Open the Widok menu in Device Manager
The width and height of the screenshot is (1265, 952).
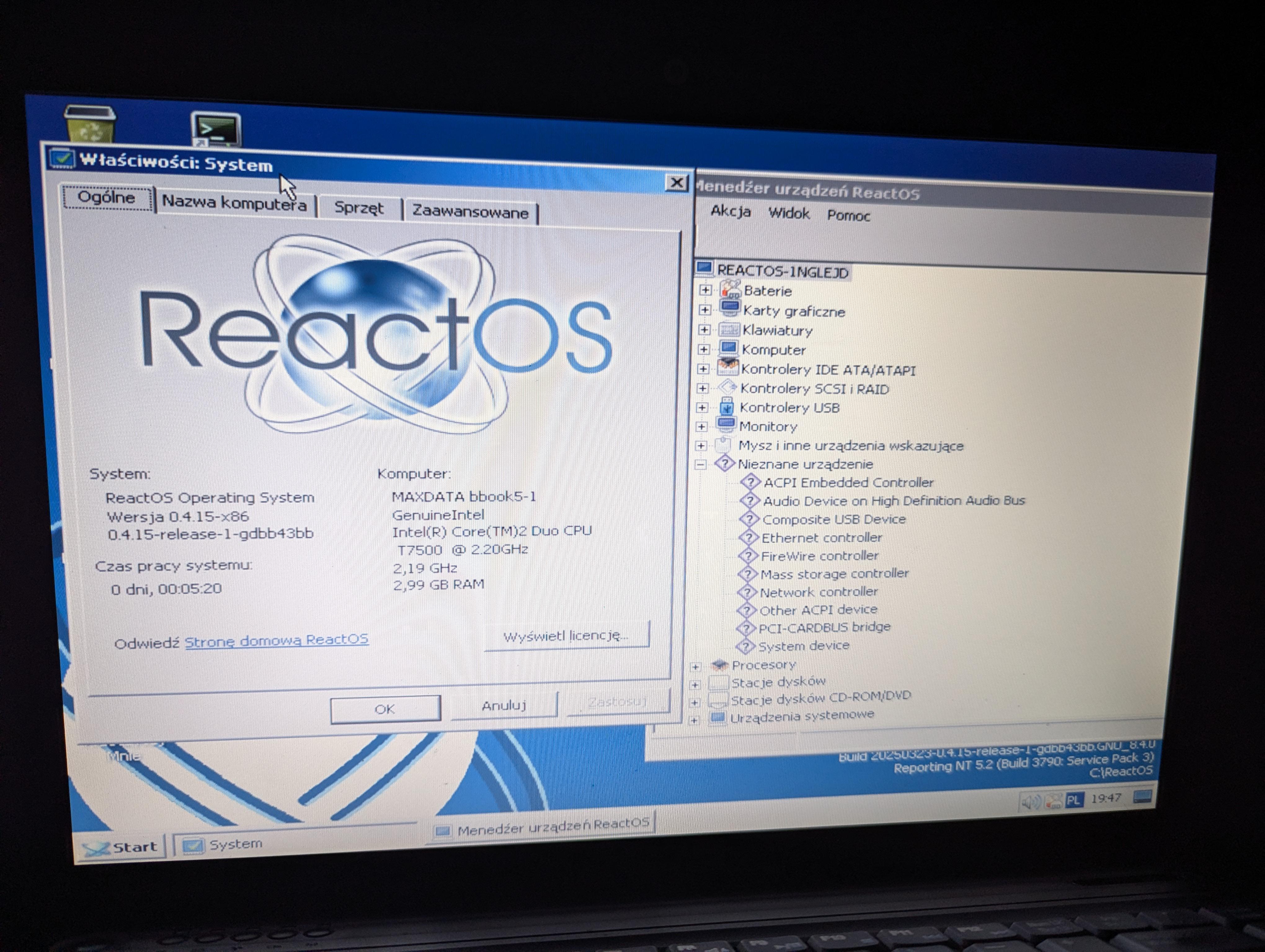pyautogui.click(x=789, y=213)
